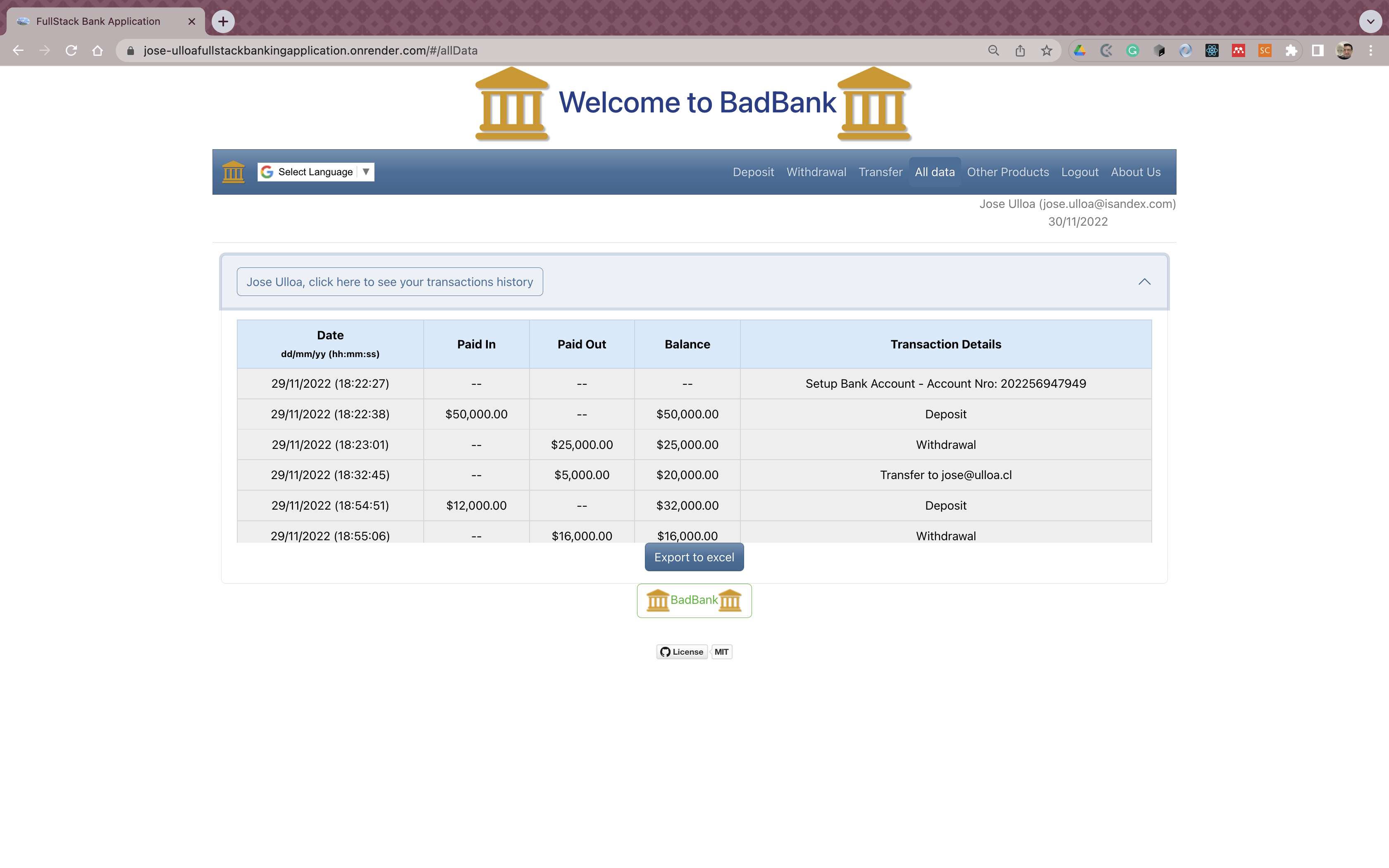Open the Select Language dropdown
The height and width of the screenshot is (868, 1389).
click(x=316, y=172)
